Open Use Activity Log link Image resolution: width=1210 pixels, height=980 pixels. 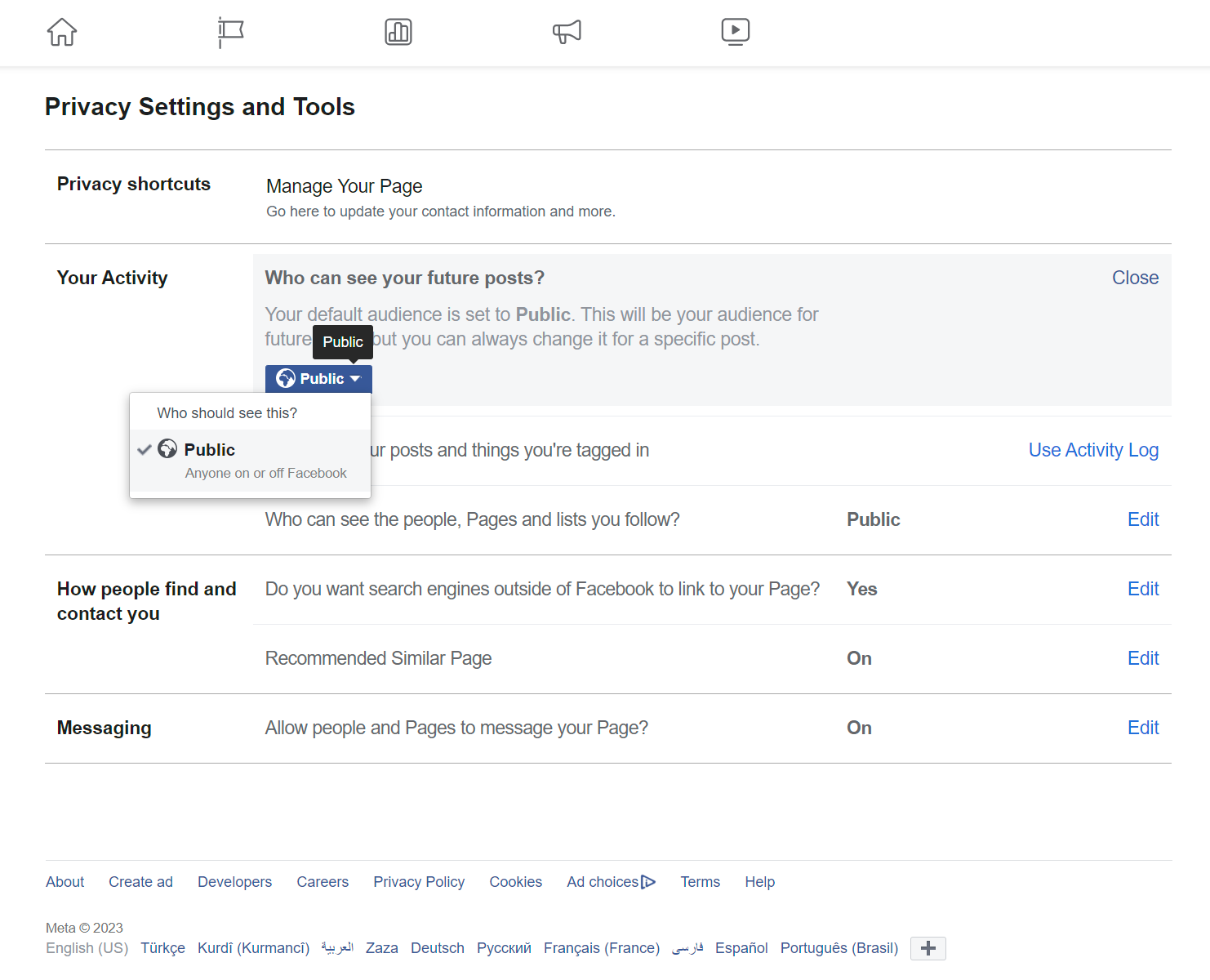point(1093,450)
